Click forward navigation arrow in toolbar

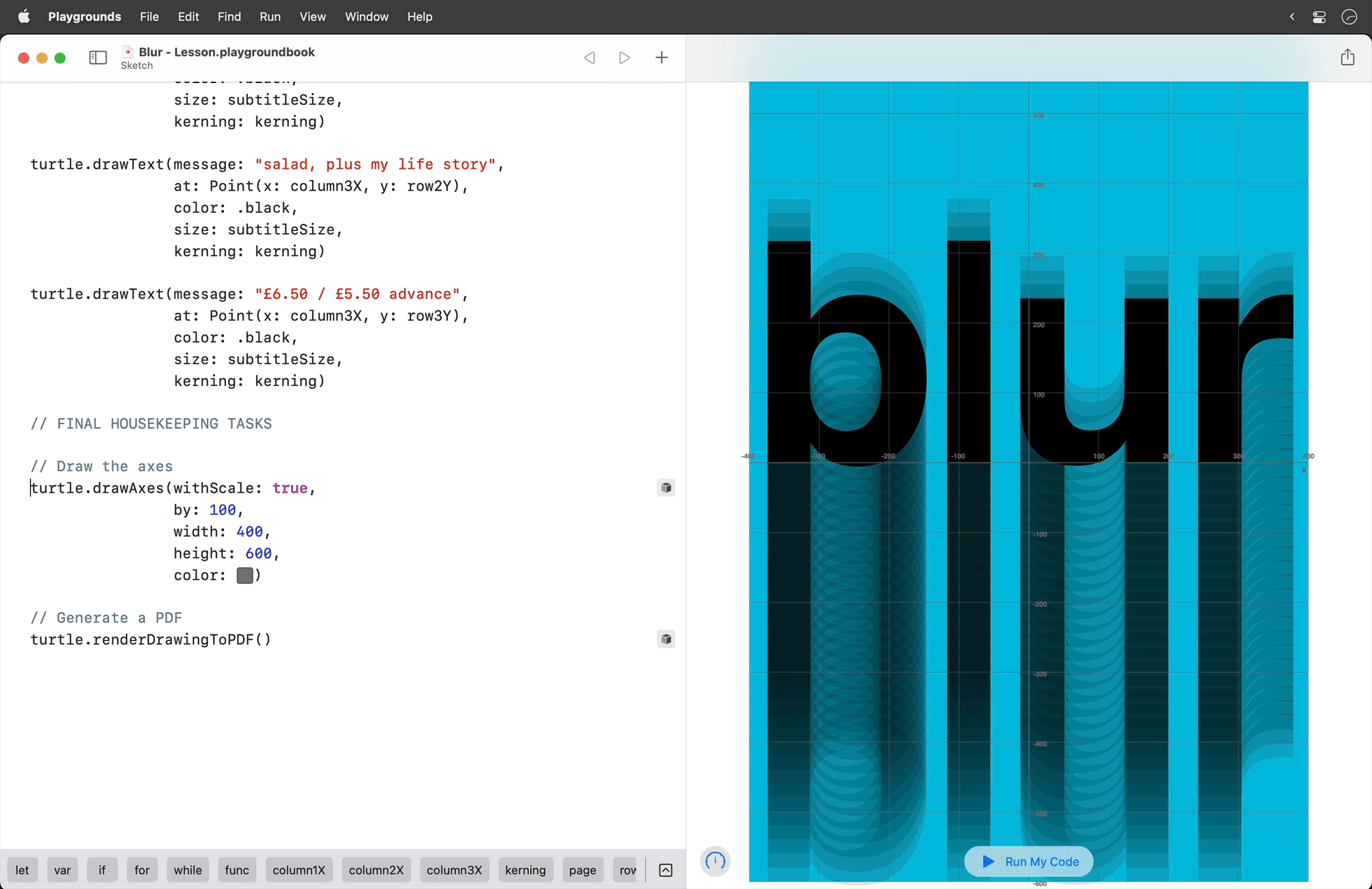(x=623, y=57)
